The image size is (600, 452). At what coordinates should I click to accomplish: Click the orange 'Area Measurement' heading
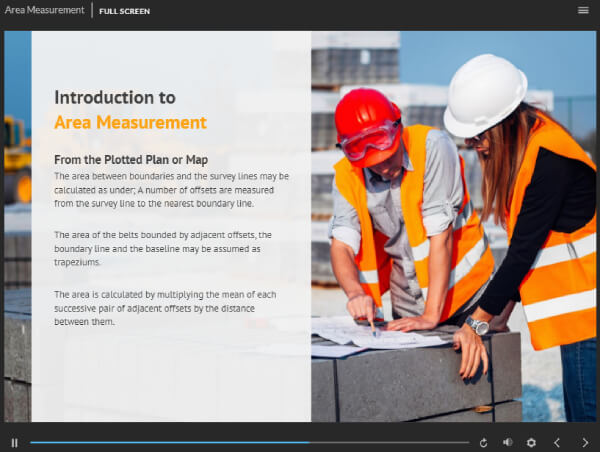tap(130, 122)
